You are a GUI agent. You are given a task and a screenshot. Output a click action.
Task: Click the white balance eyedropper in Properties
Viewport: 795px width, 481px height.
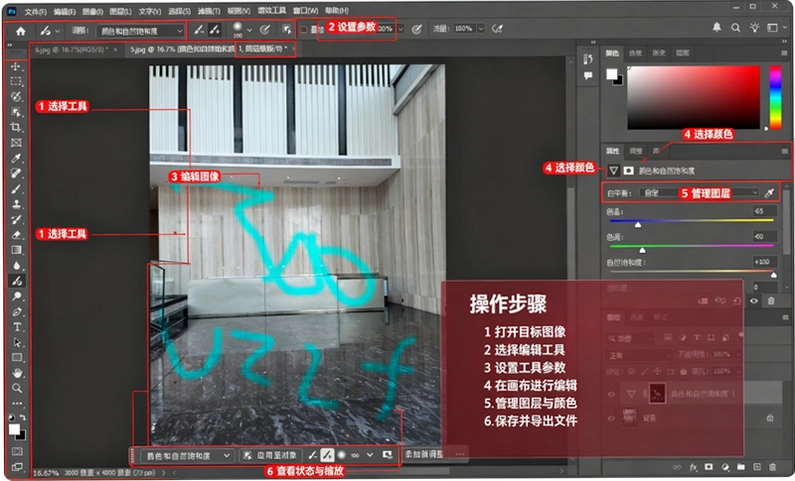769,193
